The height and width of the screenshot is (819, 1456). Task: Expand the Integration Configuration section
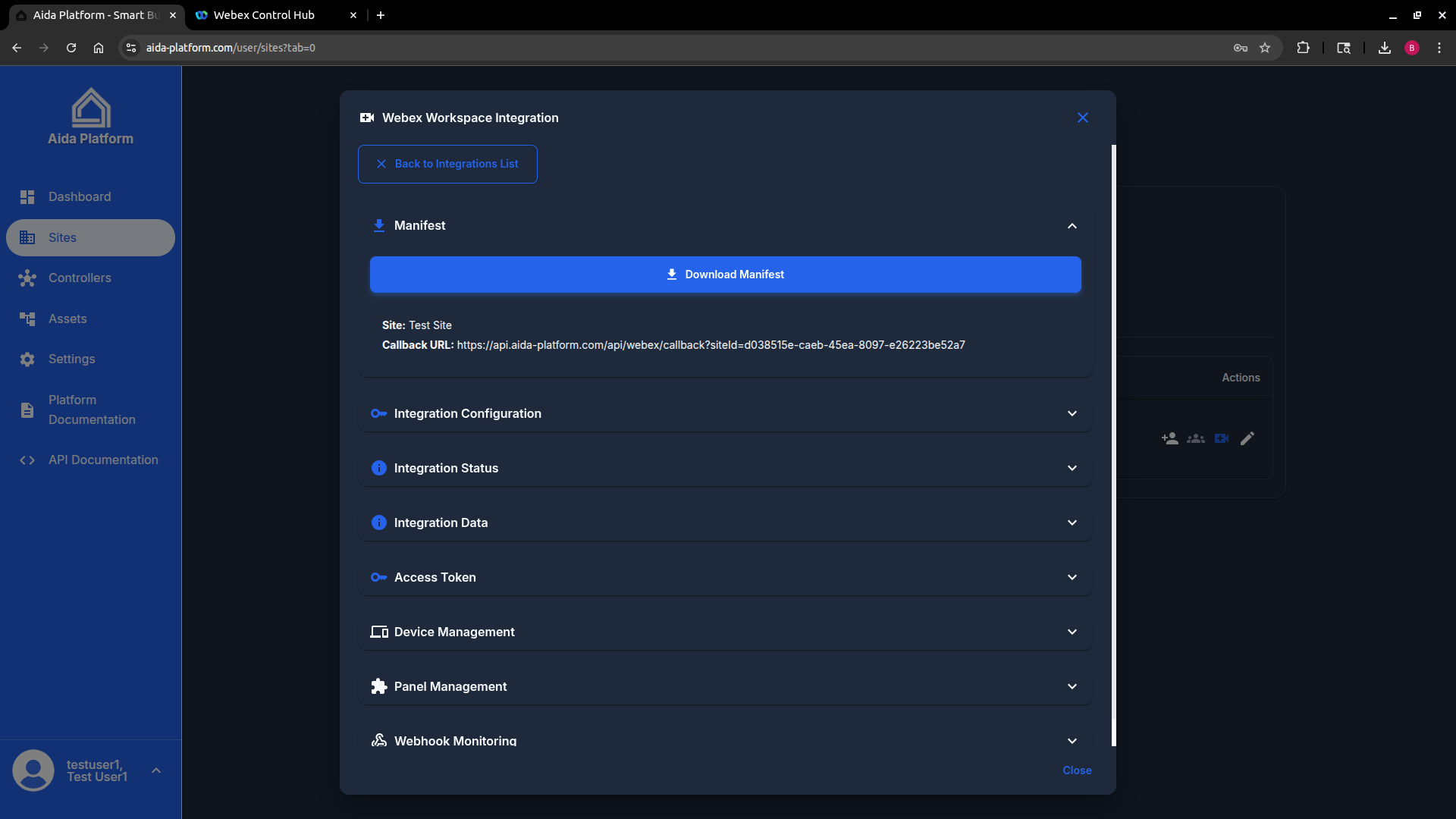[1072, 413]
